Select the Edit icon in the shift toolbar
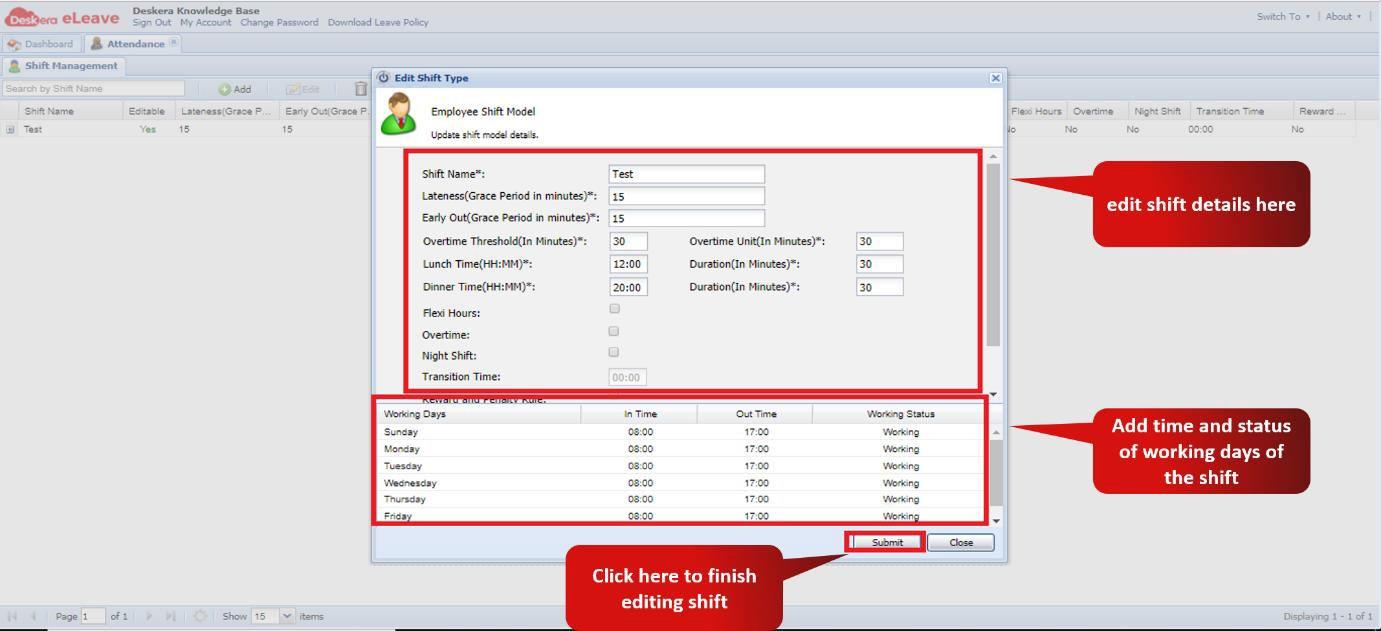Viewport: 1381px width, 631px height. tap(303, 88)
